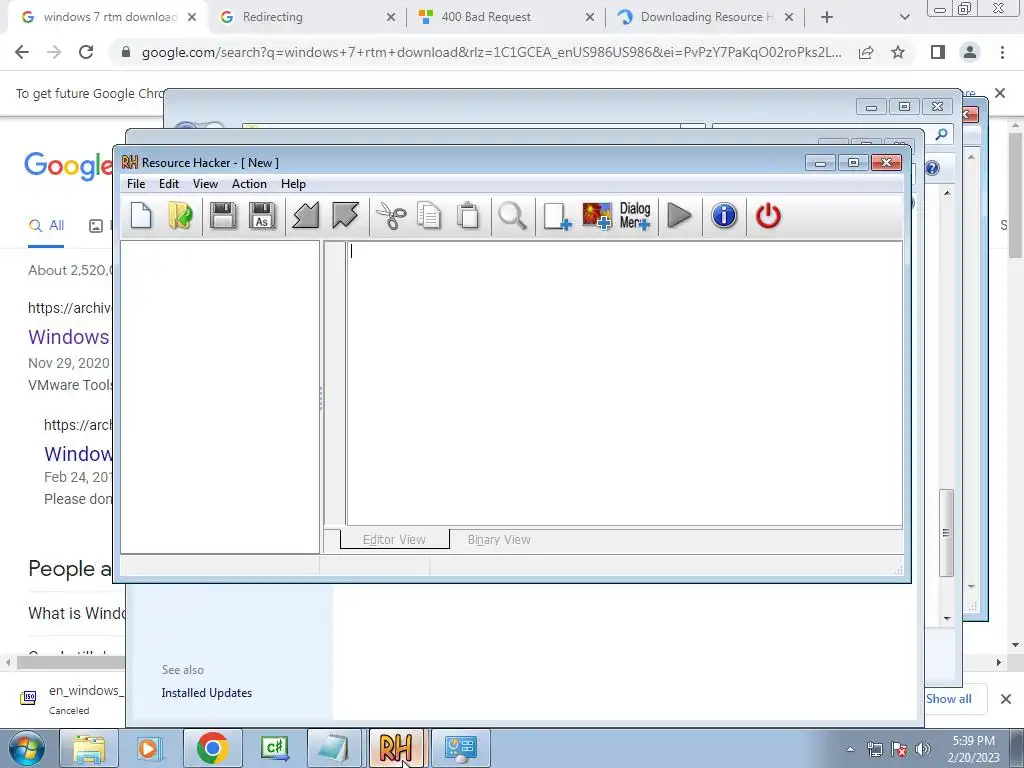The image size is (1024, 768).
Task: Click the taskbar clock showing 5:39 PM
Action: 974,749
